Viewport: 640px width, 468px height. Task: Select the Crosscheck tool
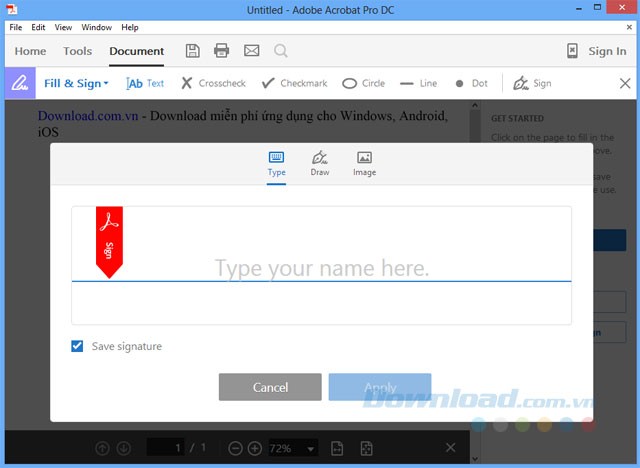[213, 83]
